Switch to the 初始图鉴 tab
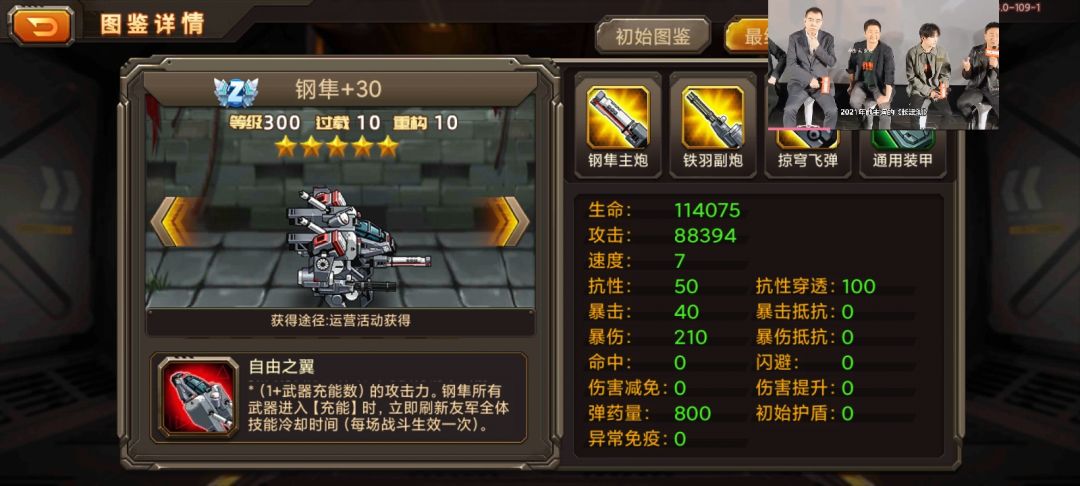 pos(653,36)
